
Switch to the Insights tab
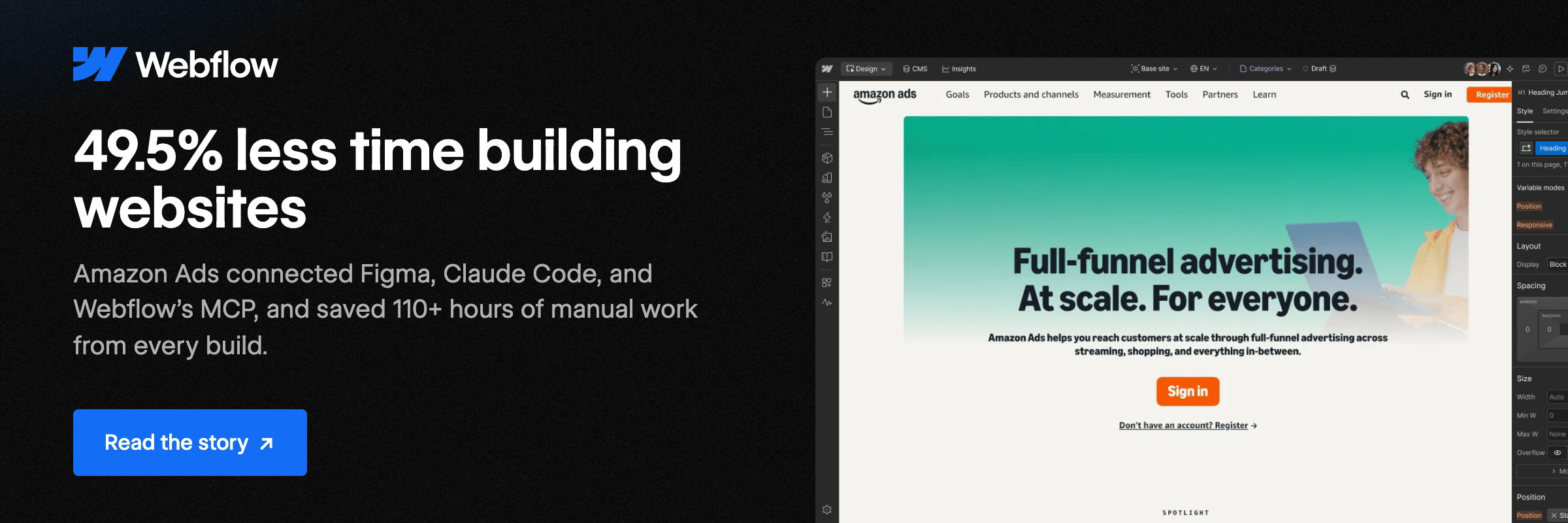click(x=959, y=69)
